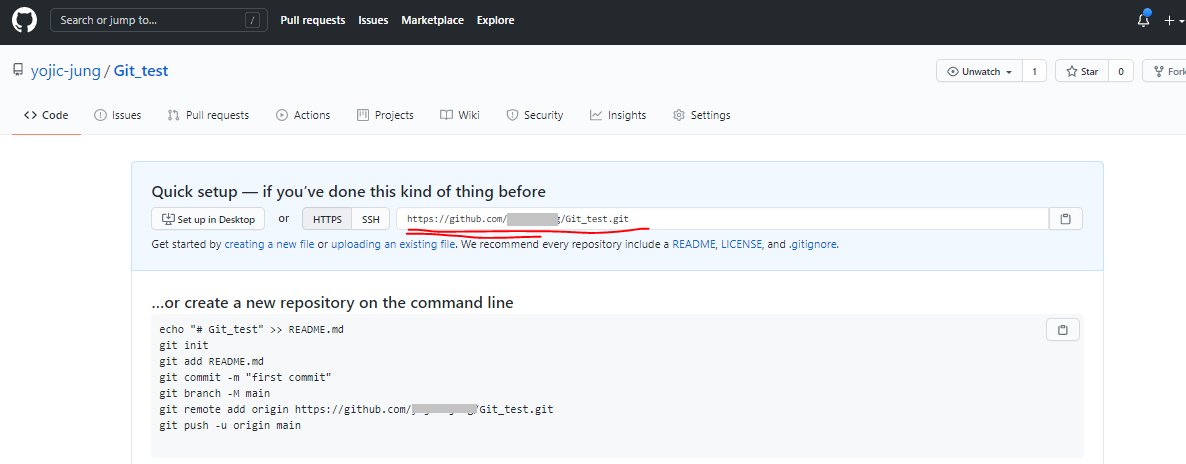Click the LICENSE link

(x=742, y=244)
